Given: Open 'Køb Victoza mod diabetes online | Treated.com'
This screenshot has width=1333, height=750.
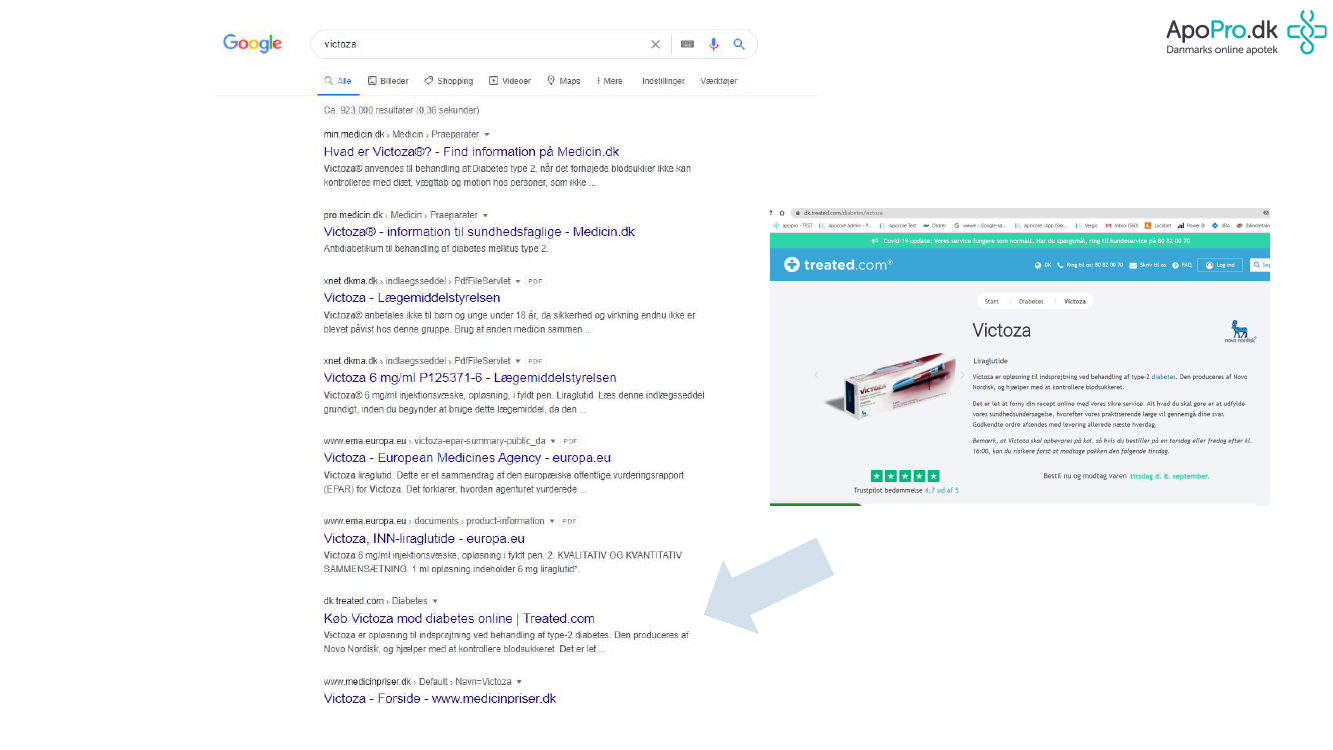Looking at the screenshot, I should pyautogui.click(x=459, y=619).
